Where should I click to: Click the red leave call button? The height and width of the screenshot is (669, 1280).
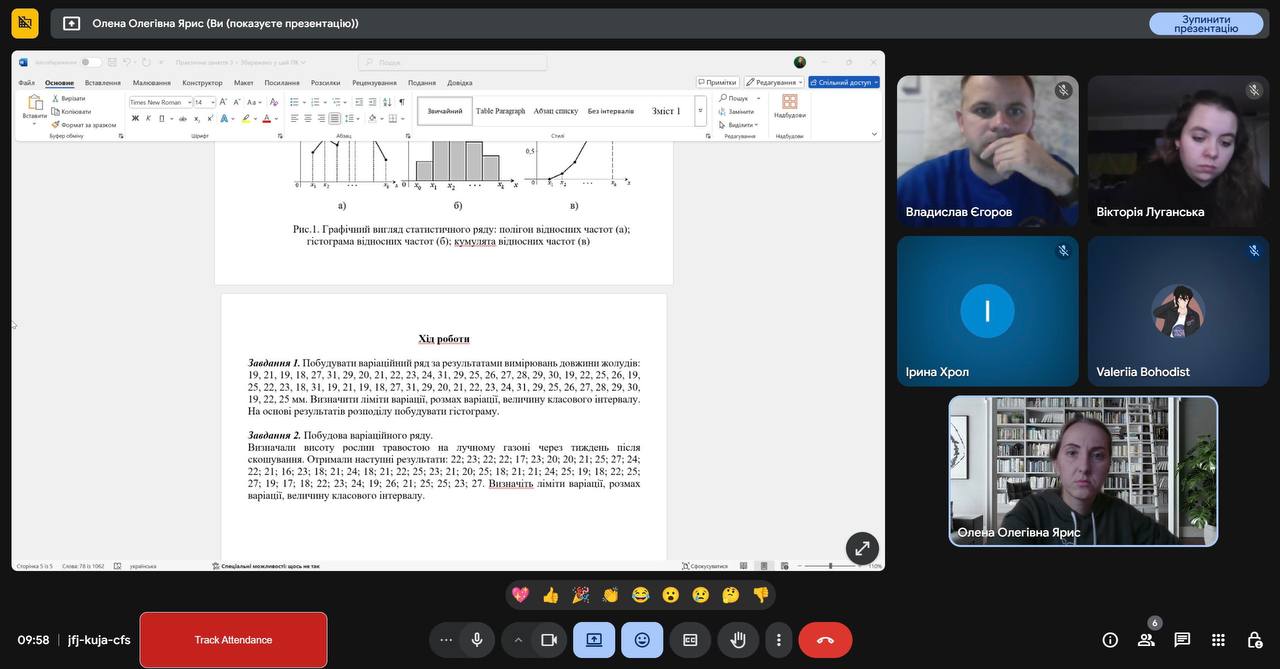[825, 640]
